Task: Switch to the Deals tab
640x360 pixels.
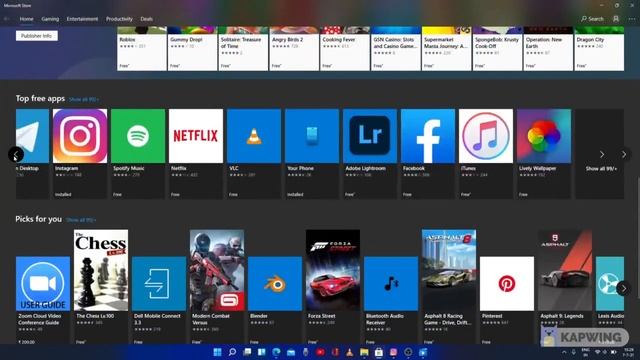Action: pyautogui.click(x=147, y=19)
